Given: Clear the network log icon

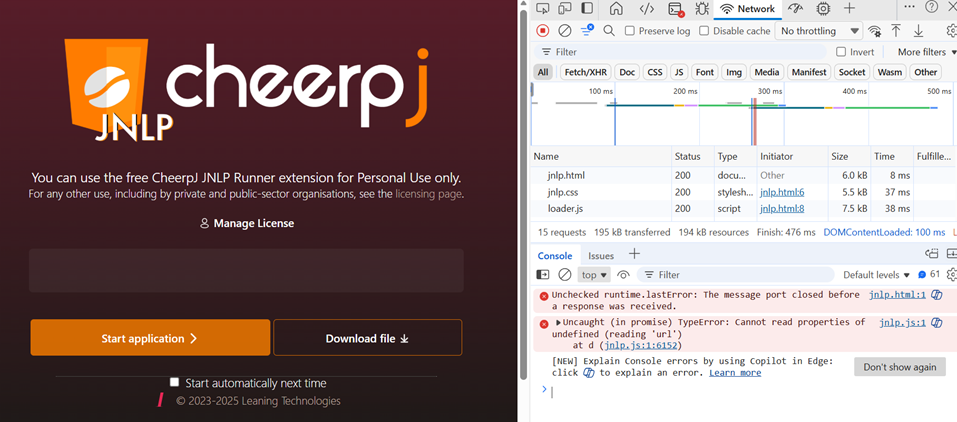Looking at the screenshot, I should pyautogui.click(x=565, y=31).
